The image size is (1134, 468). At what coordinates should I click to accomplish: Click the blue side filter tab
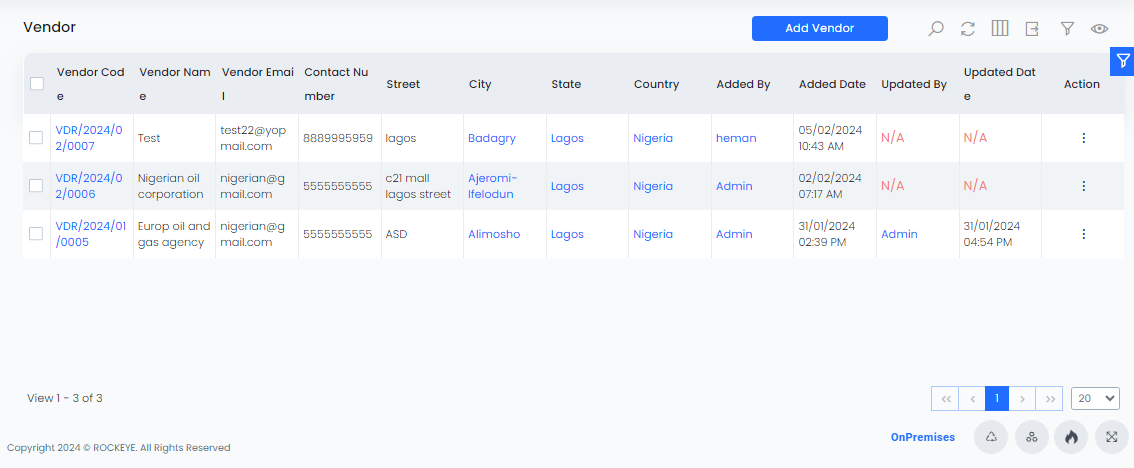[1122, 61]
